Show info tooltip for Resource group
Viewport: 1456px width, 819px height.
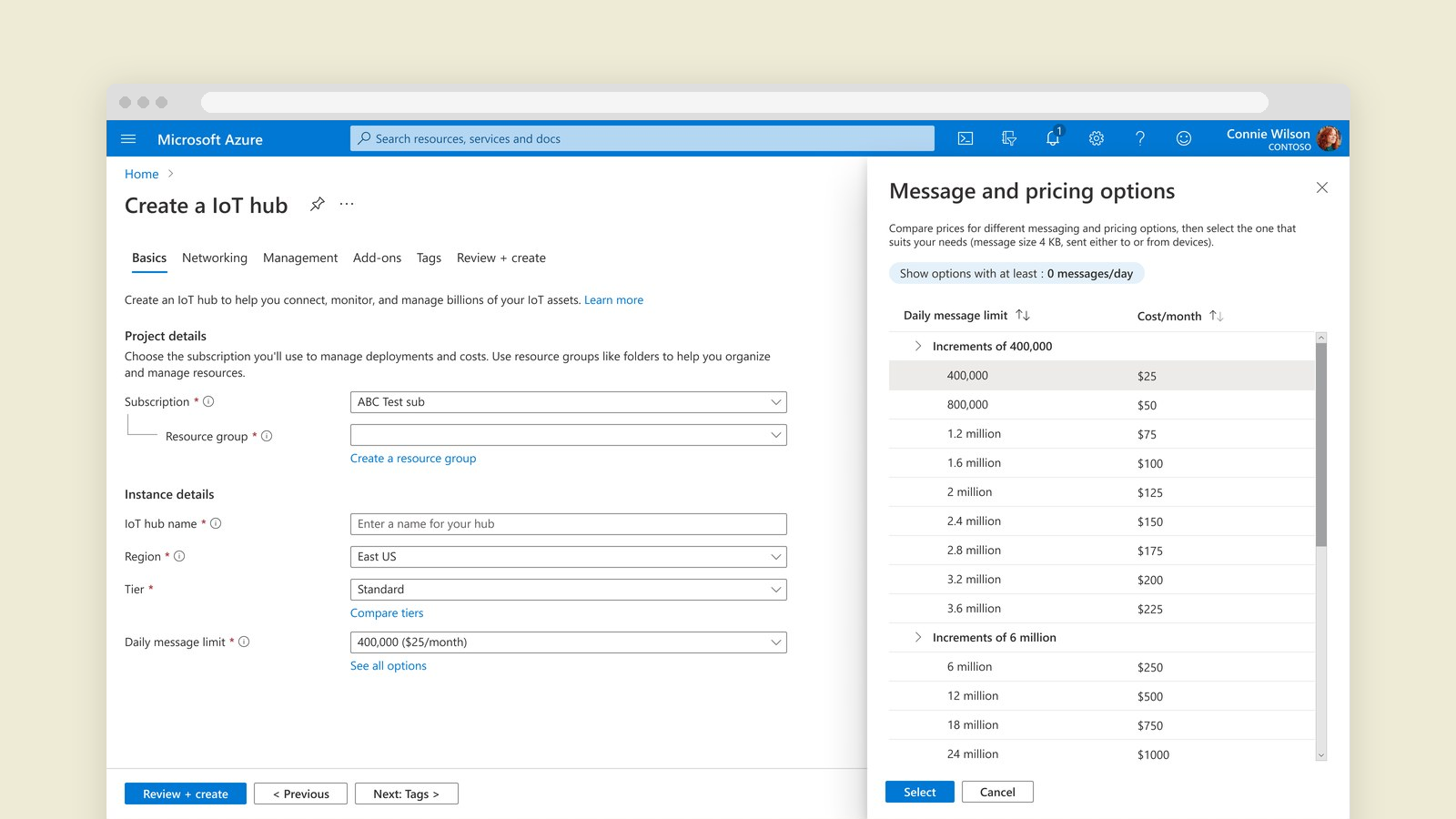click(267, 436)
